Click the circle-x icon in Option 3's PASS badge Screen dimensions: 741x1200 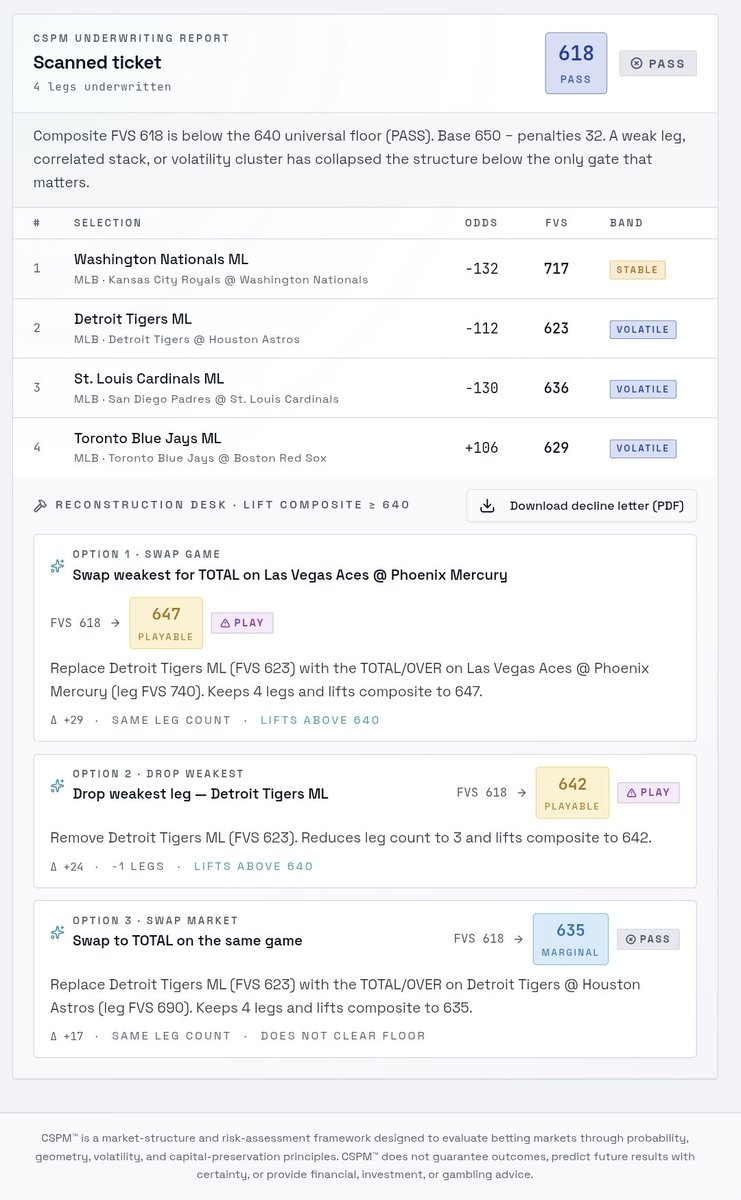pos(631,939)
